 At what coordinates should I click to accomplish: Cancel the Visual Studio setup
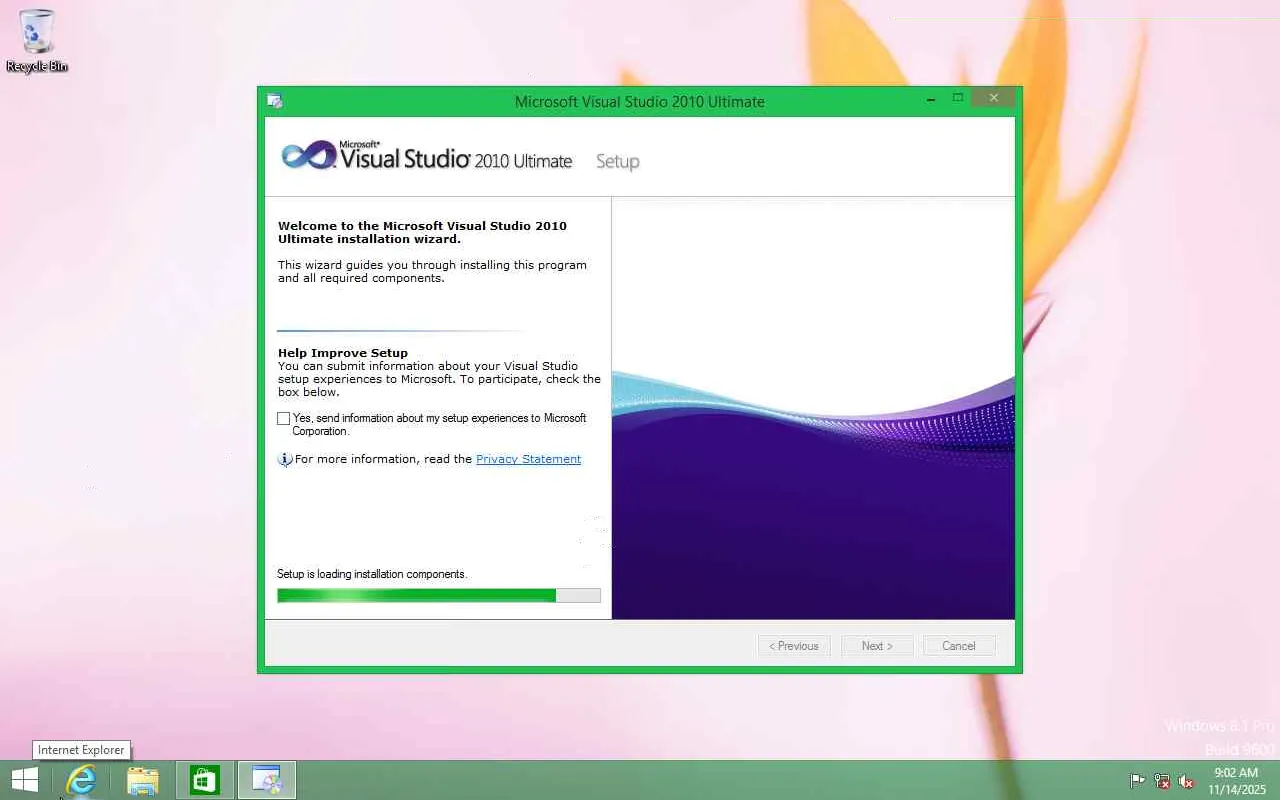959,646
